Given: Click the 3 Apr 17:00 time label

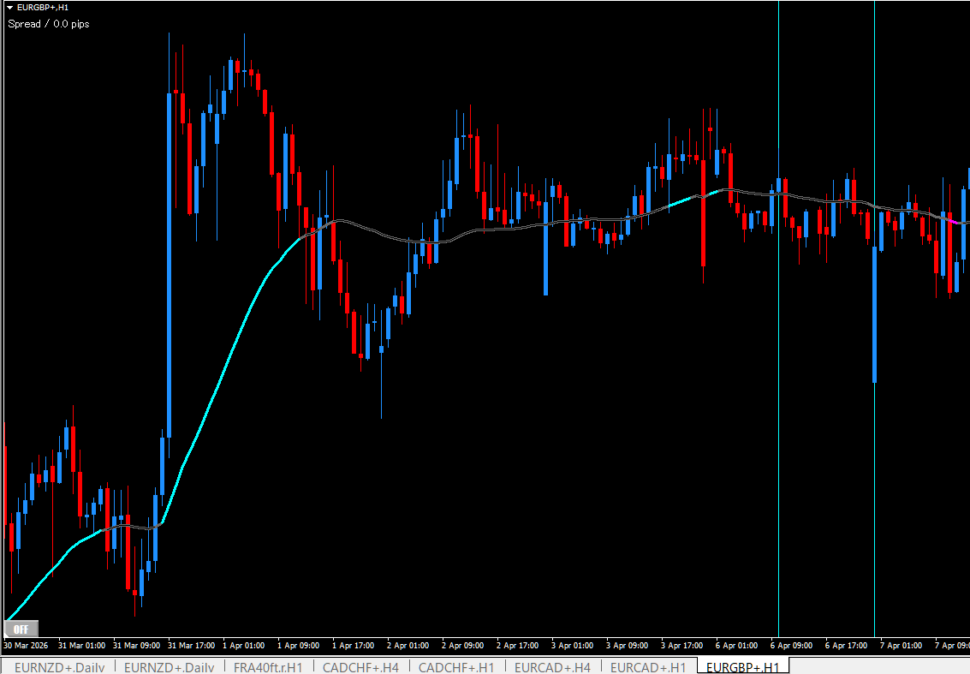Looking at the screenshot, I should 680,645.
